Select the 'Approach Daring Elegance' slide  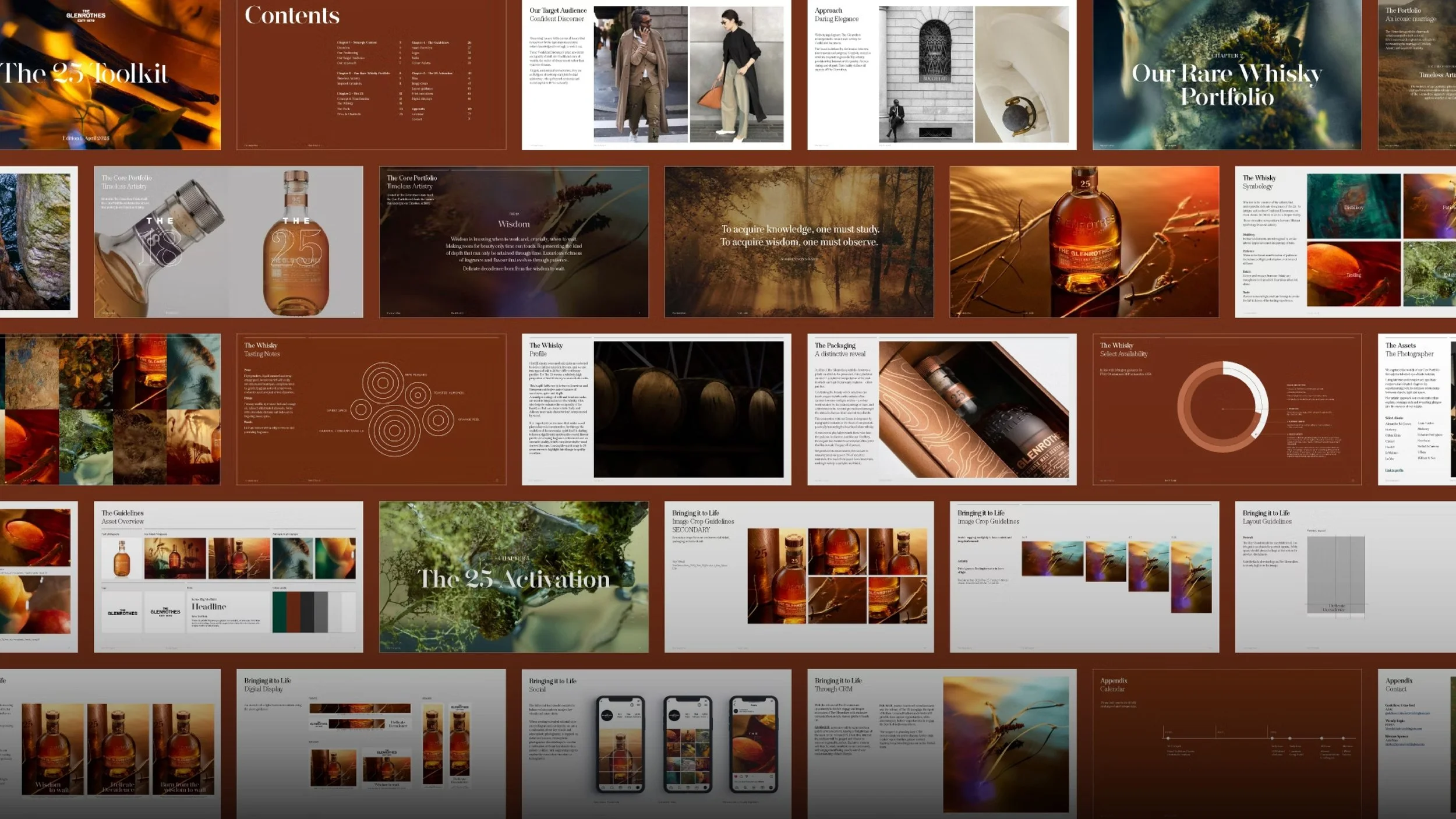click(x=941, y=75)
